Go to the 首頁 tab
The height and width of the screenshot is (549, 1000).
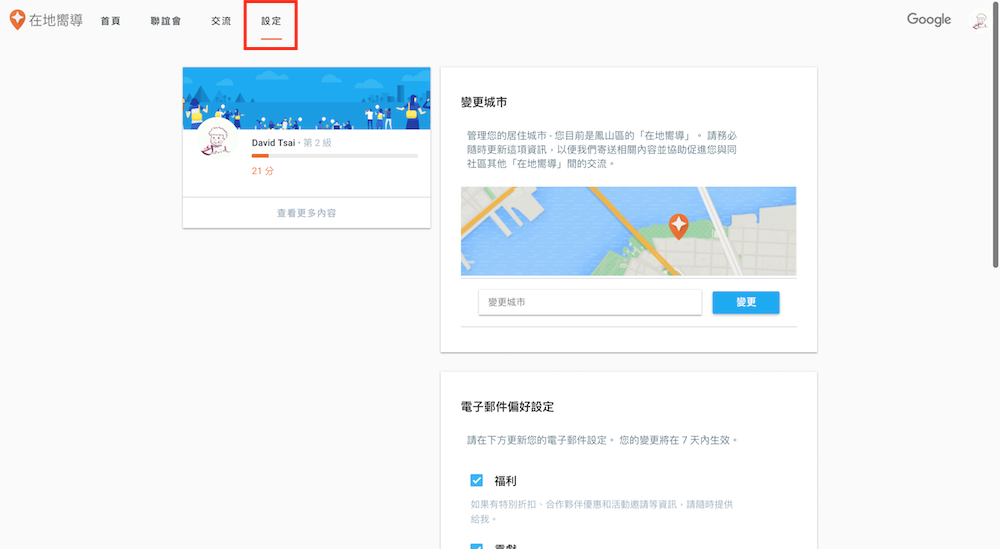(x=110, y=21)
